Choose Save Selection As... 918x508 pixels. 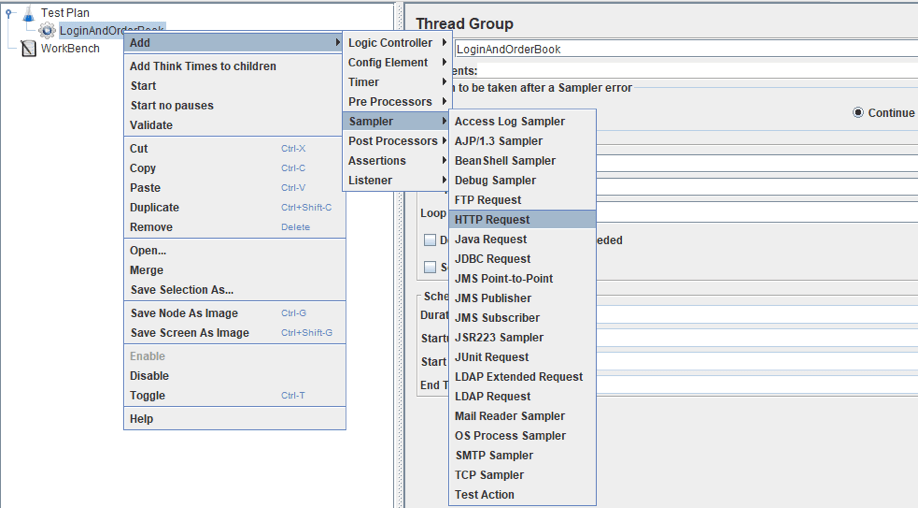234,290
